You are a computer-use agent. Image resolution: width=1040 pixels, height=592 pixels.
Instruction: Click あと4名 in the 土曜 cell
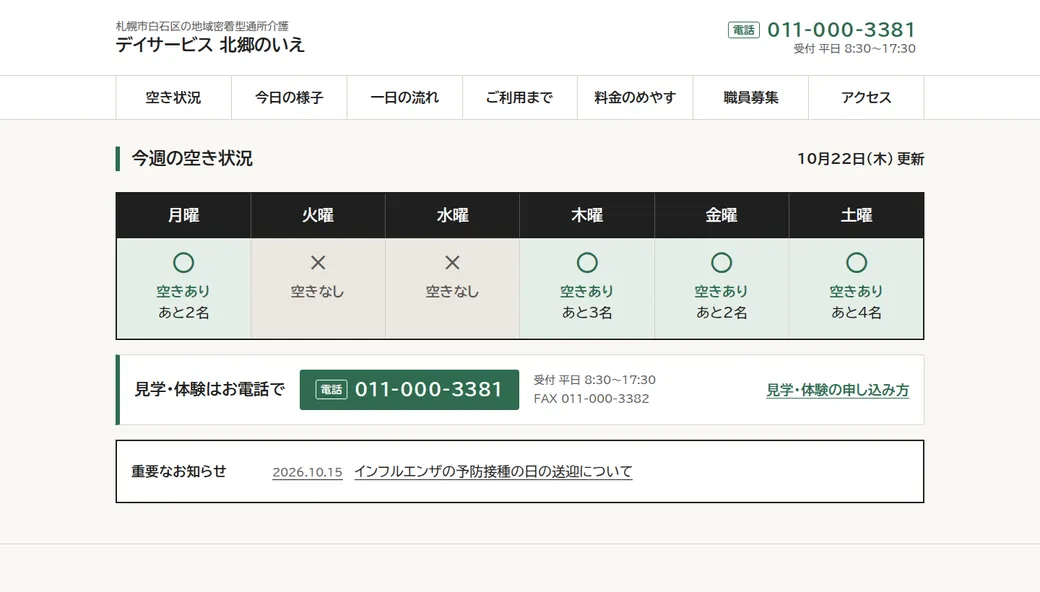856,312
